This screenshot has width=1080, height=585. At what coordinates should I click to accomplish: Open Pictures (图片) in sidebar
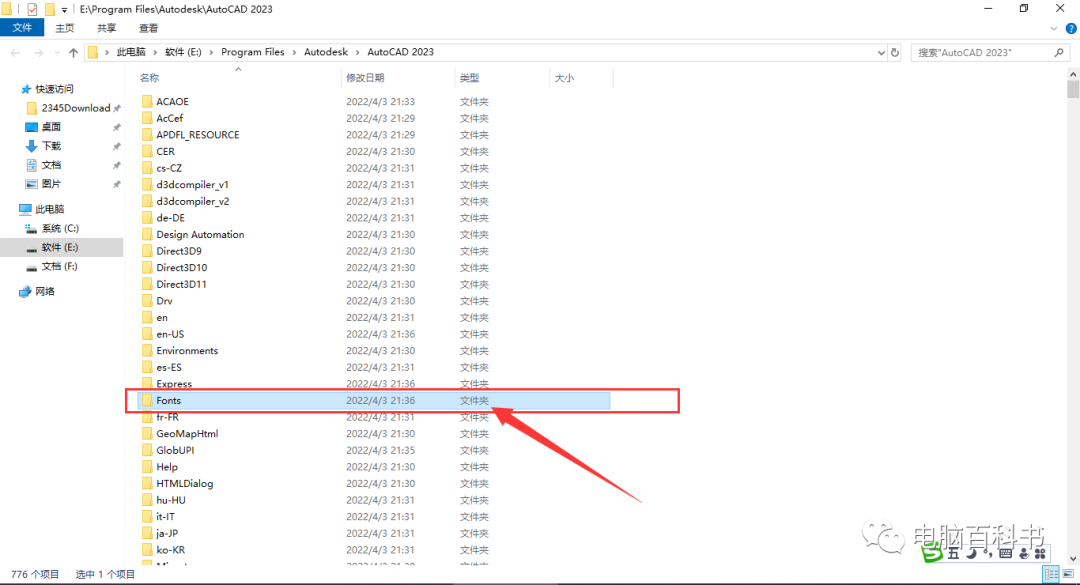coord(43,184)
